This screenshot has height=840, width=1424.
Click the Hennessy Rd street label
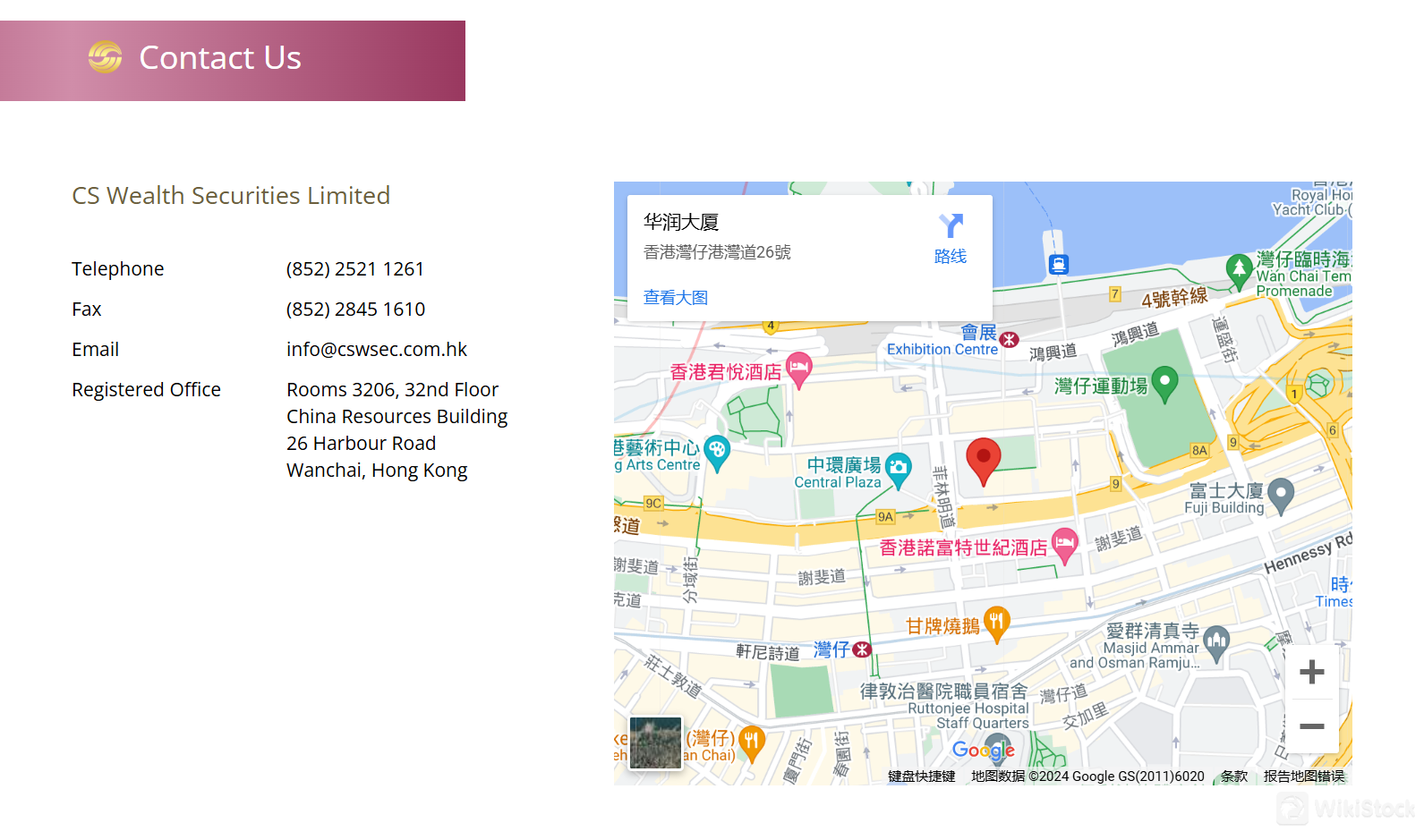1308,554
